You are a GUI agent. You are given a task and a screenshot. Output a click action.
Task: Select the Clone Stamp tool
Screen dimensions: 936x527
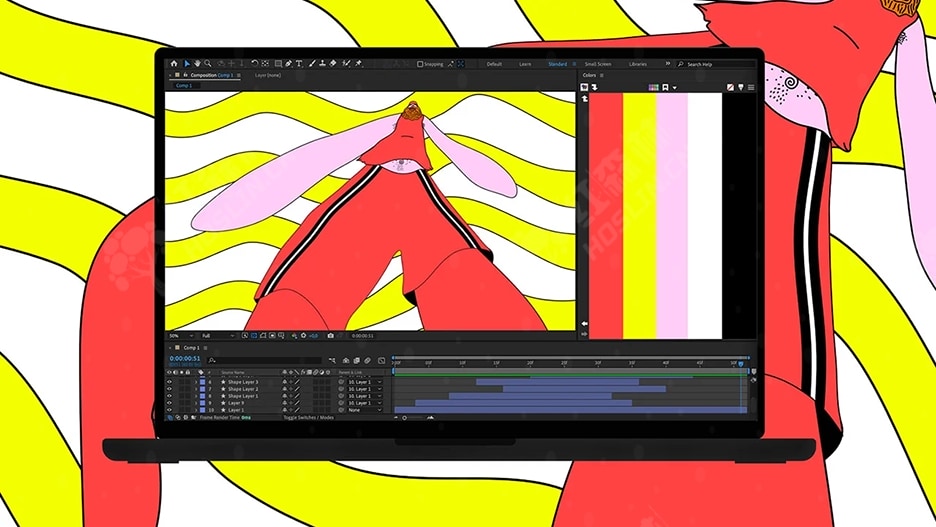click(322, 64)
